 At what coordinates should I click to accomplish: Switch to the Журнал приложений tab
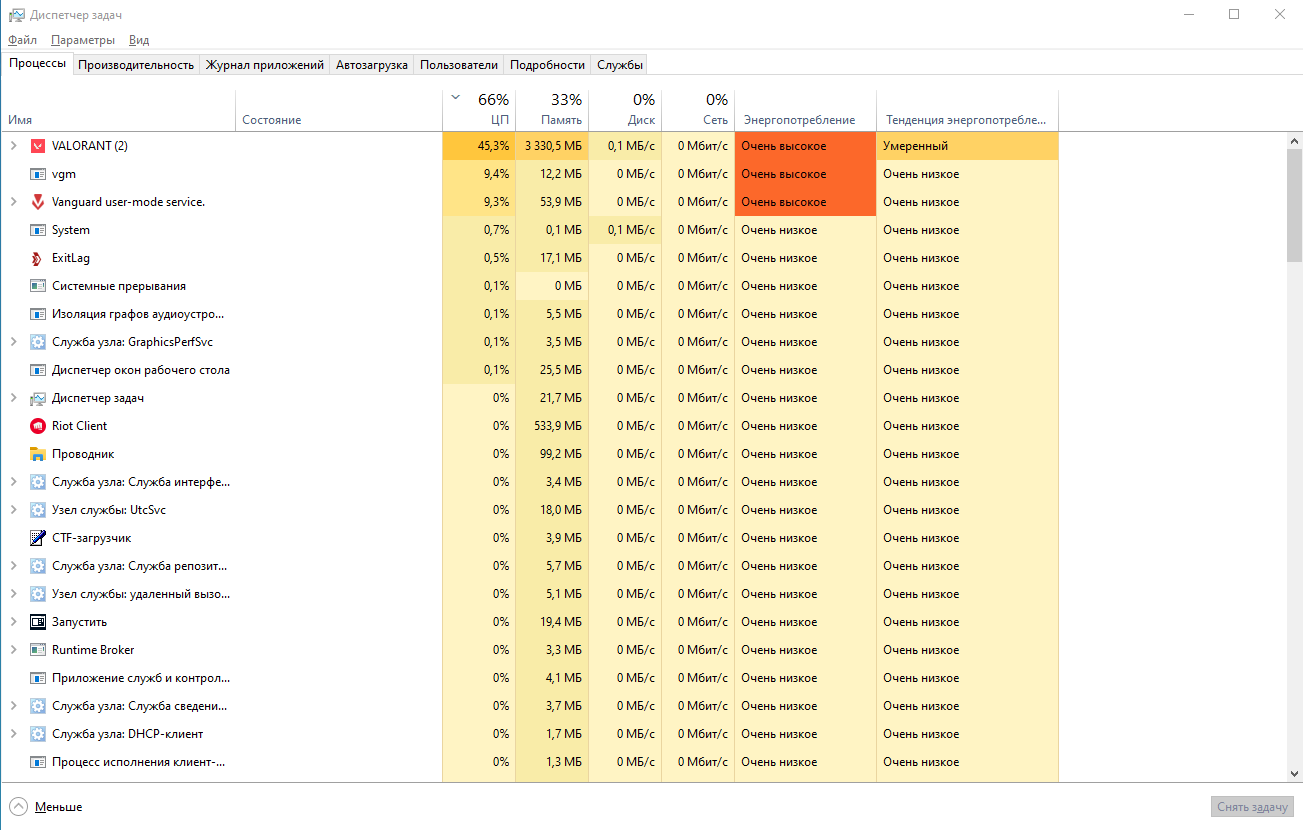coord(265,65)
